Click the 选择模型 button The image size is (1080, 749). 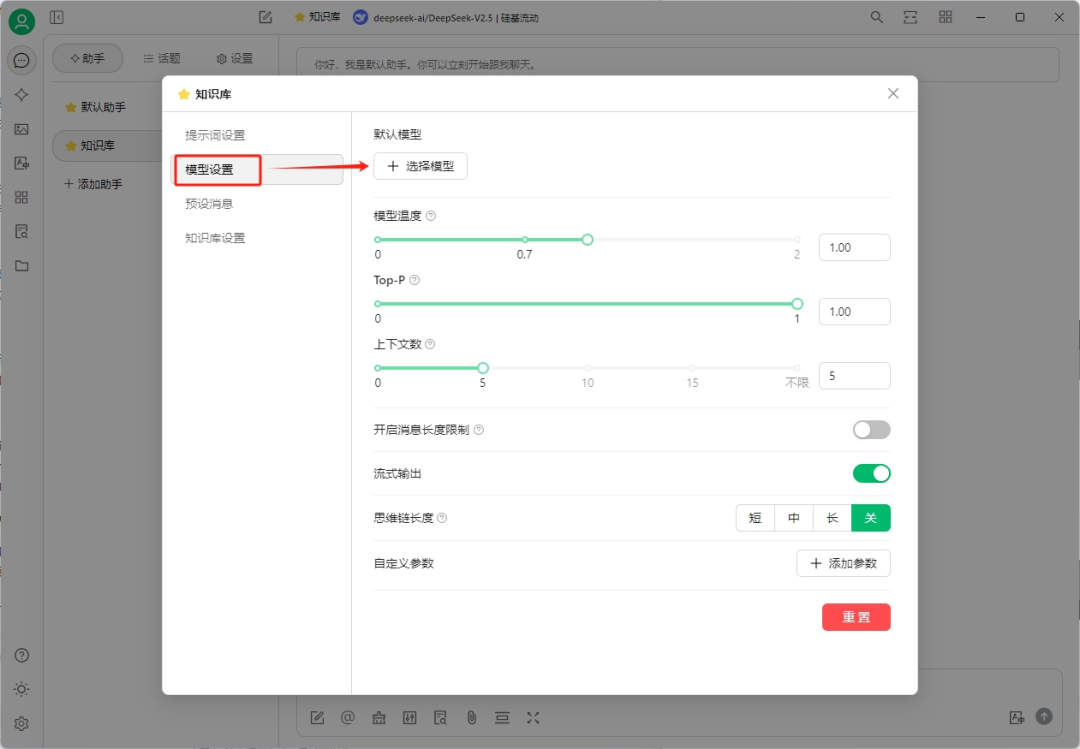tap(420, 166)
